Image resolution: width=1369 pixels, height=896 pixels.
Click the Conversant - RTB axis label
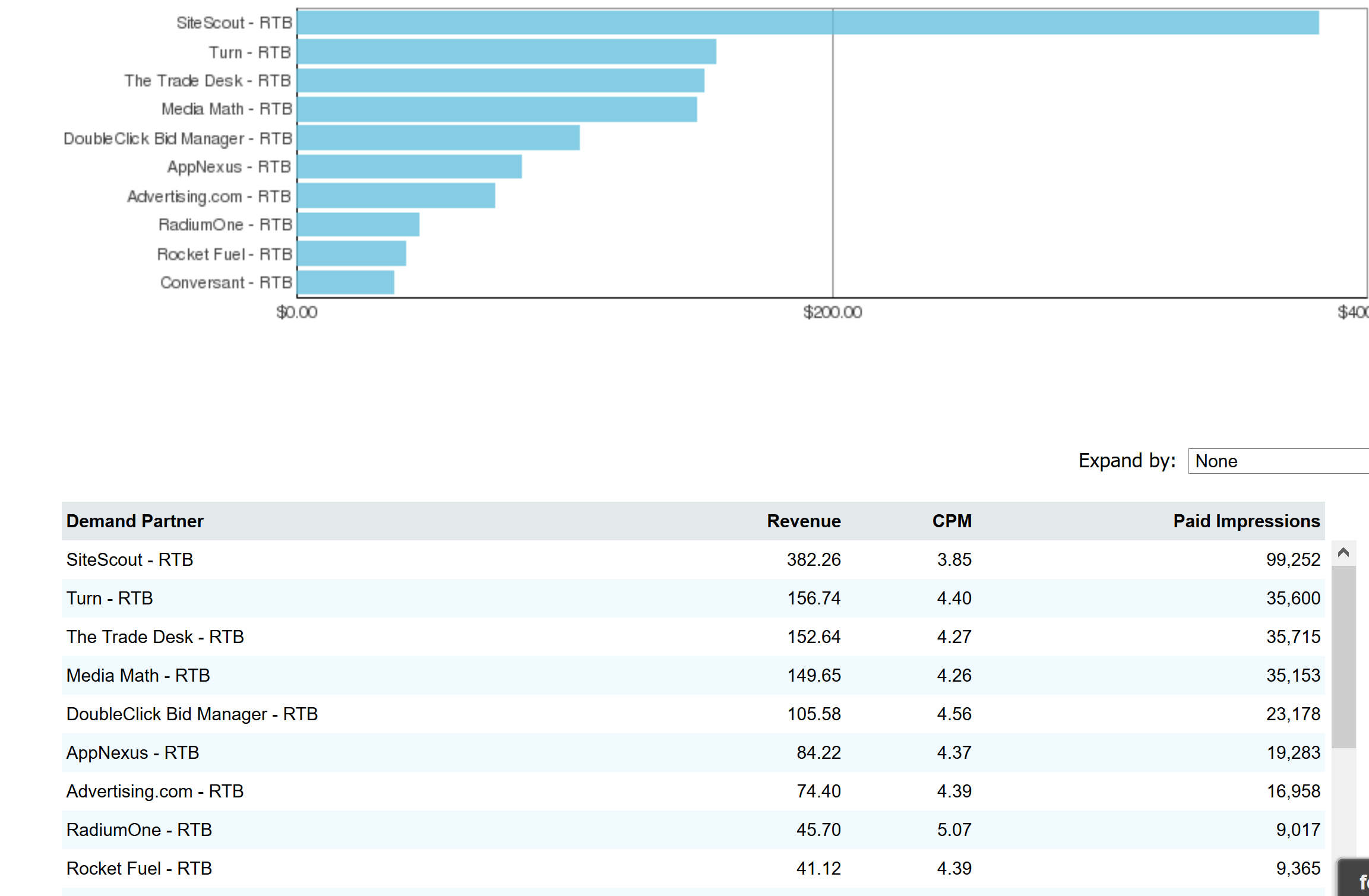pos(226,283)
